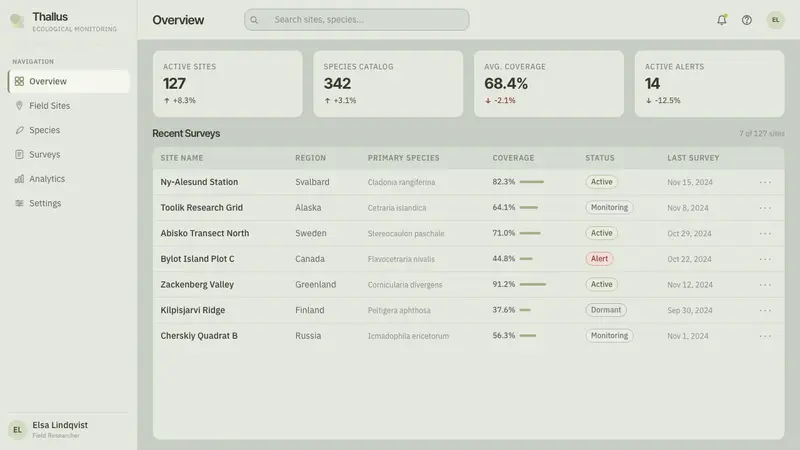Sort by Coverage column header
The height and width of the screenshot is (450, 800).
[x=513, y=158]
